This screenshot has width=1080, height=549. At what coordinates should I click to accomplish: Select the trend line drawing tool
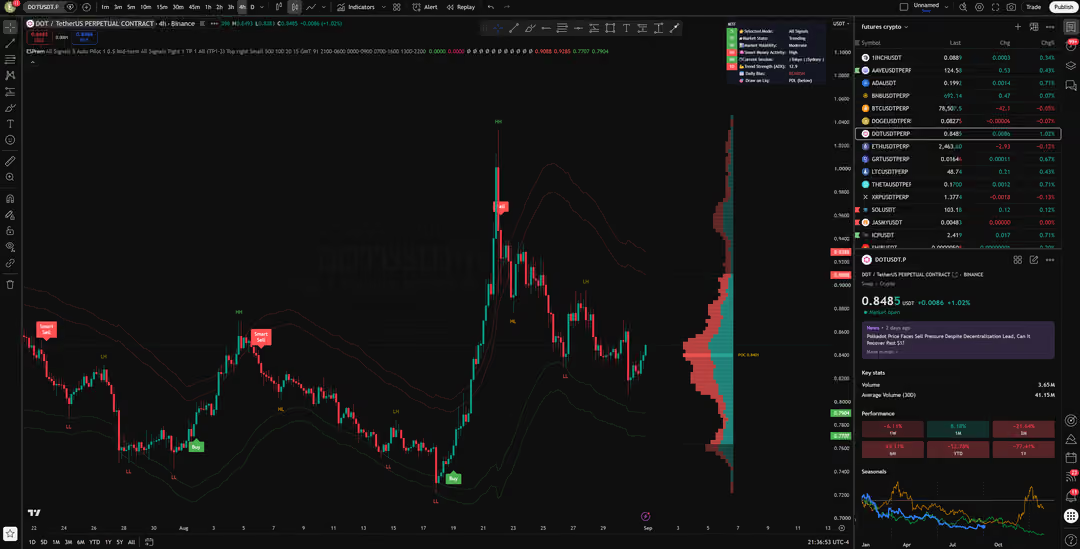point(10,43)
